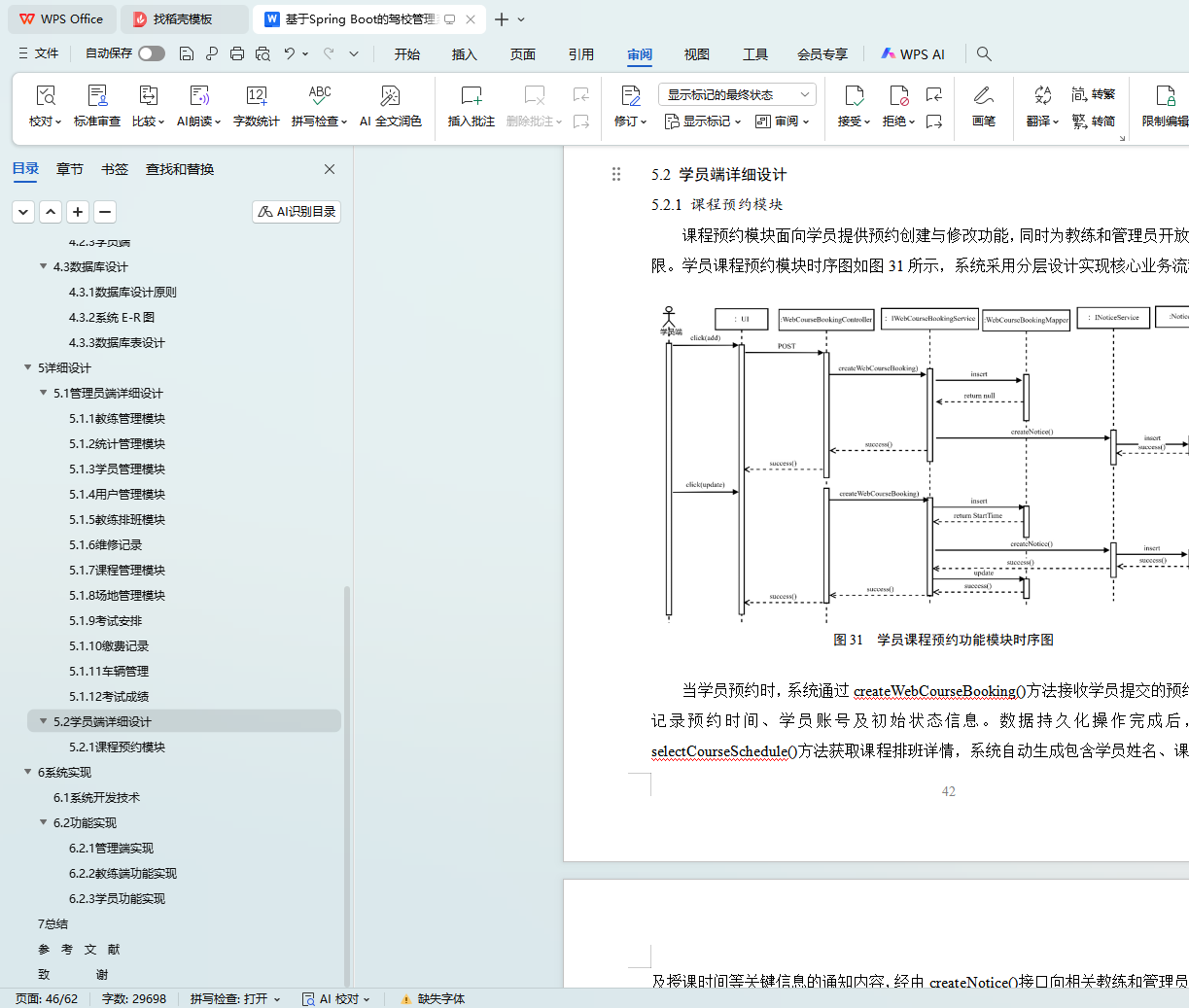Jump to 6.2.1管理端实现 in outline
Image resolution: width=1189 pixels, height=1008 pixels.
pyautogui.click(x=111, y=848)
